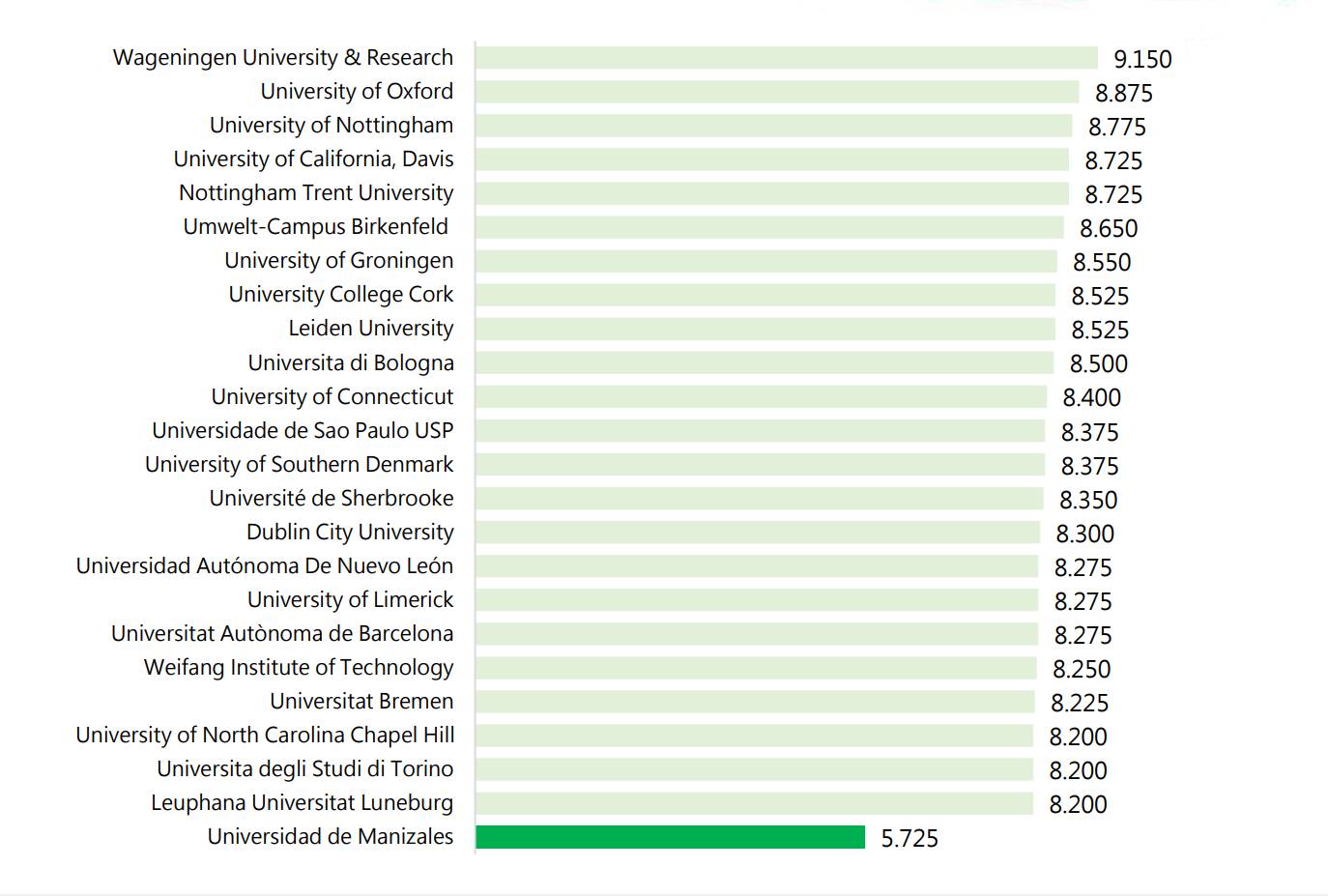
Task: Click the 5.725 score label
Action: click(909, 838)
